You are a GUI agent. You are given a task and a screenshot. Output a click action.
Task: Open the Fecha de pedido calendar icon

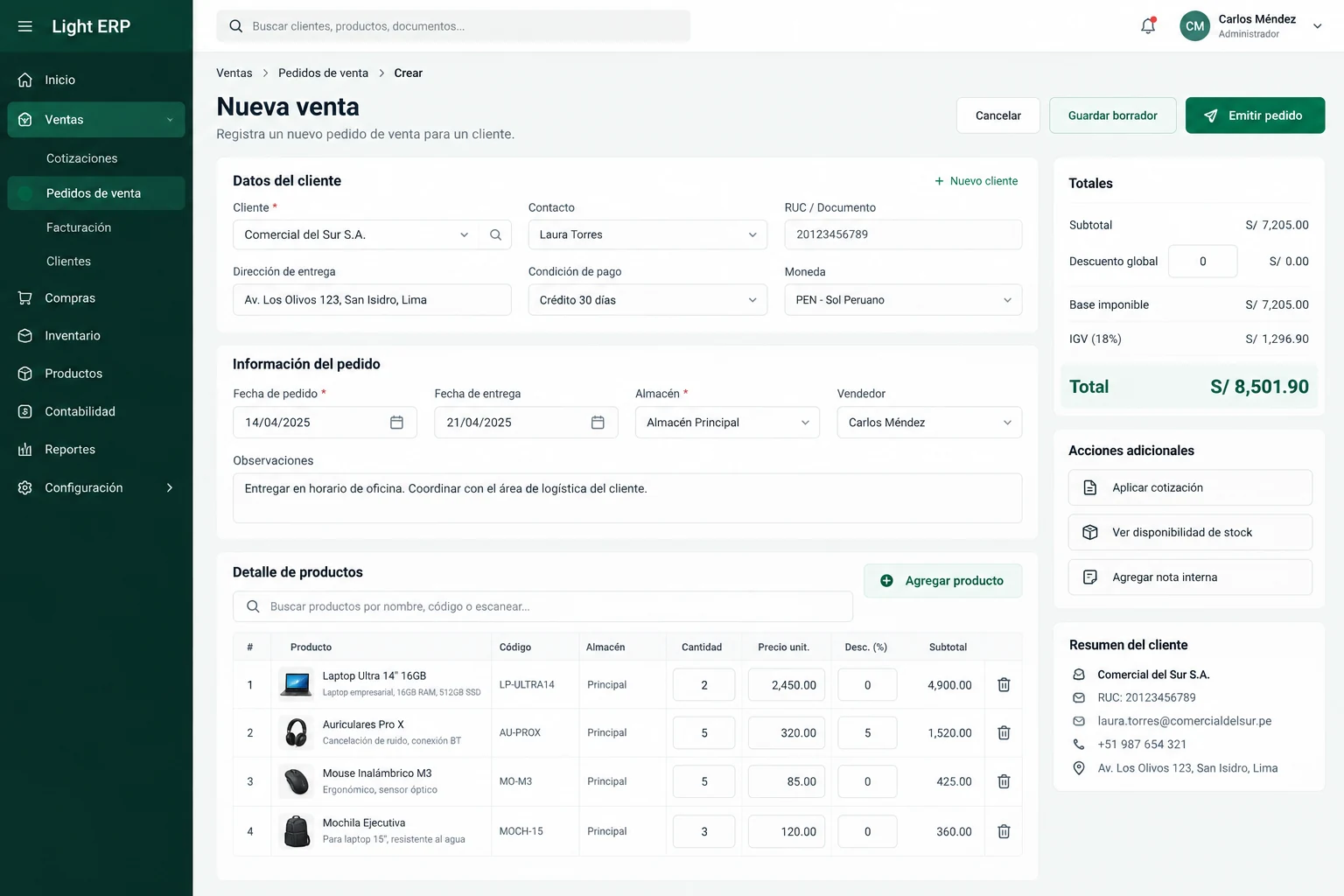396,423
